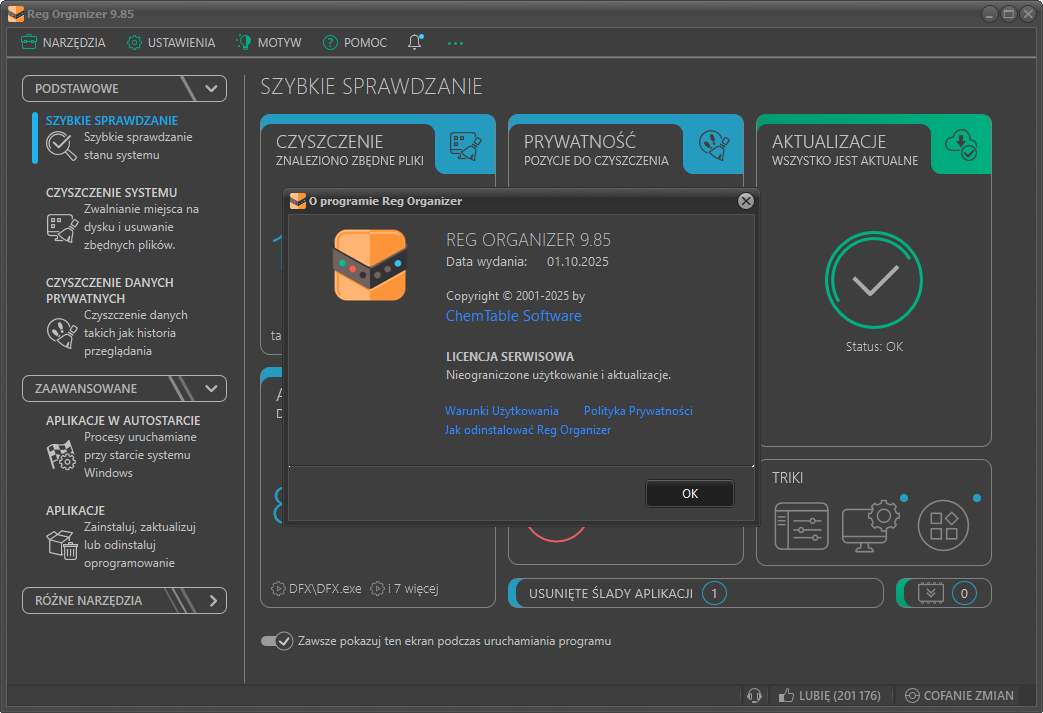The image size is (1043, 713).
Task: Click the notifications bell icon
Action: point(415,42)
